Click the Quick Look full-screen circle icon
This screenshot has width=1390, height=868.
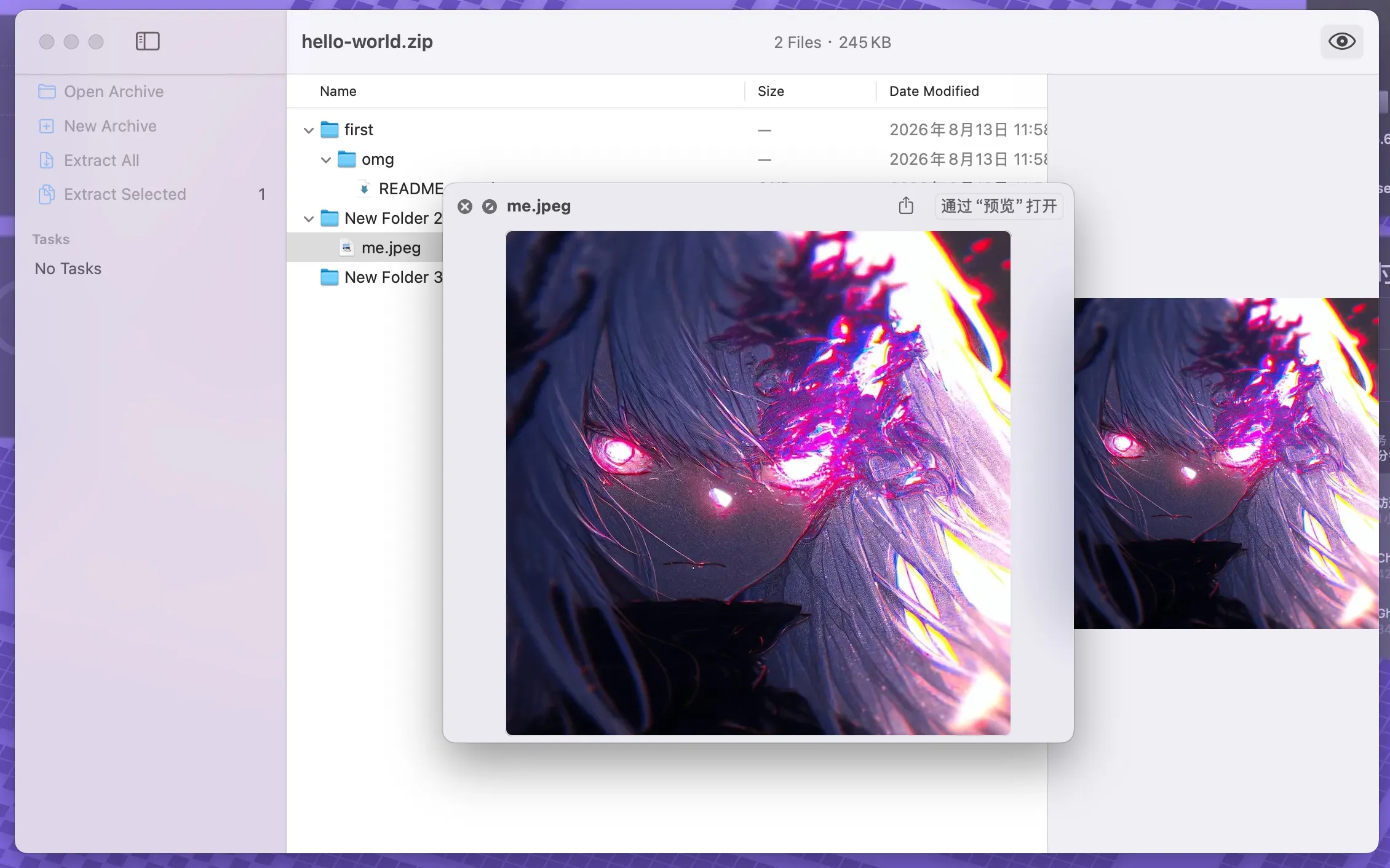click(x=490, y=207)
